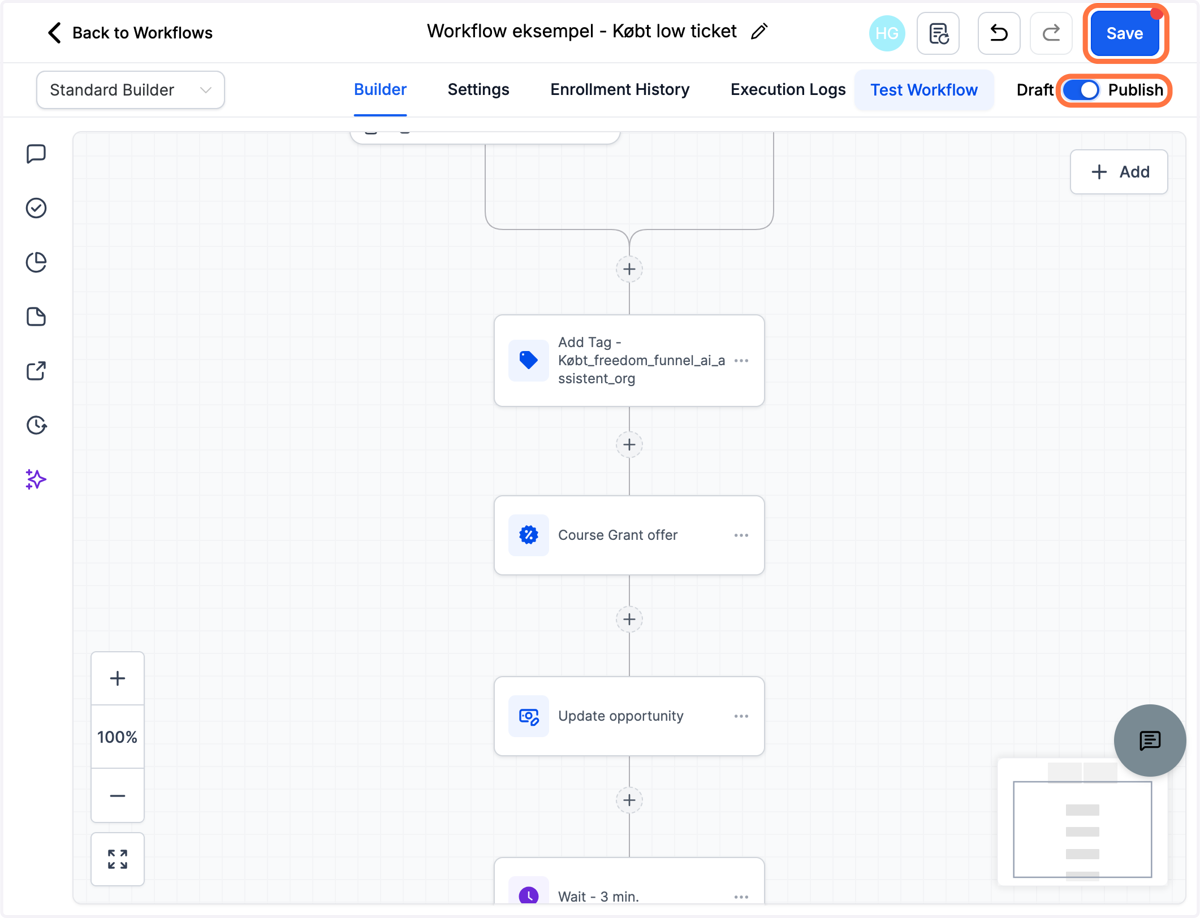Click the 100% zoom level indicator

pyautogui.click(x=117, y=737)
